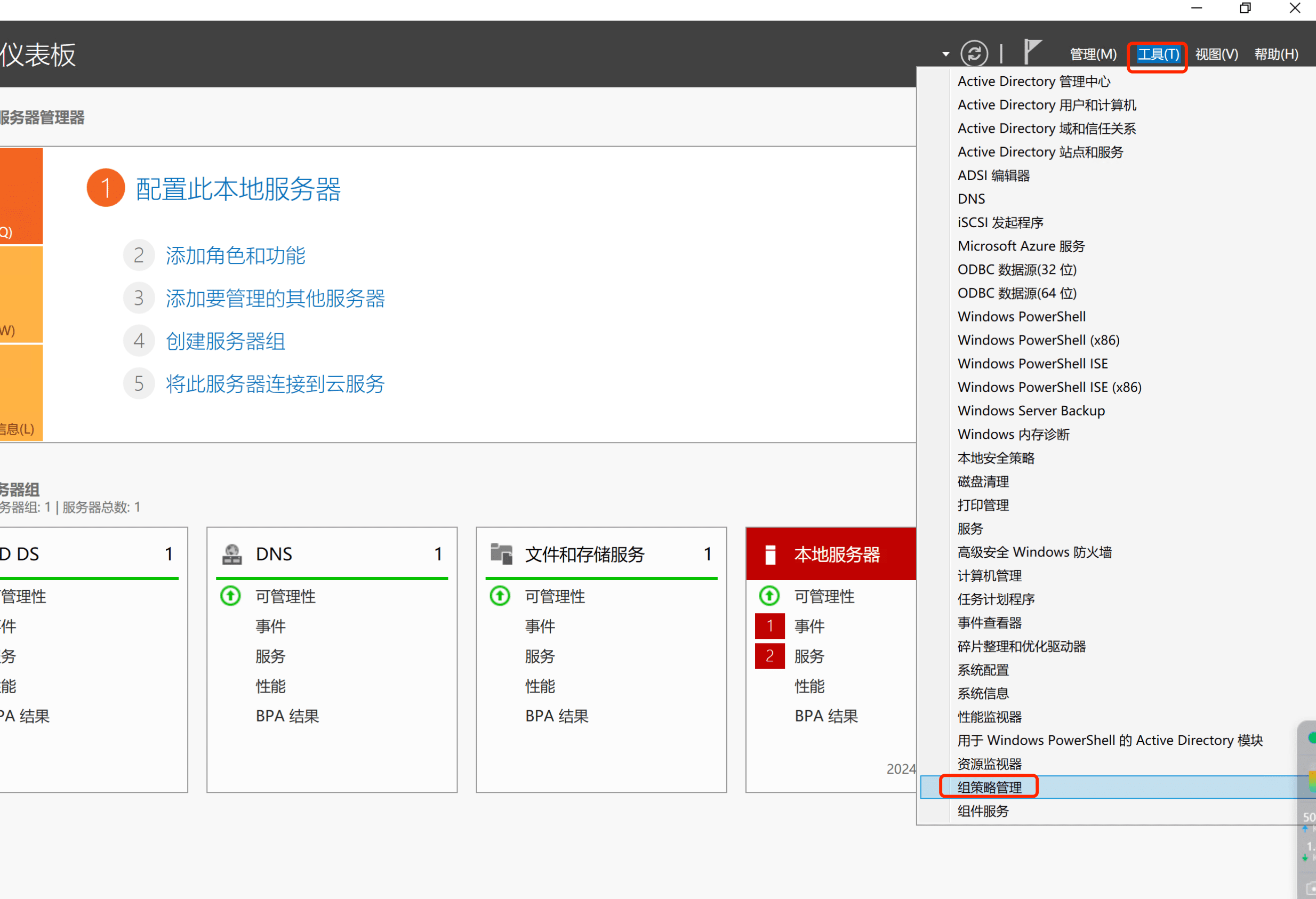Open 本地服务器 tile title
1316x899 pixels.
click(x=837, y=553)
